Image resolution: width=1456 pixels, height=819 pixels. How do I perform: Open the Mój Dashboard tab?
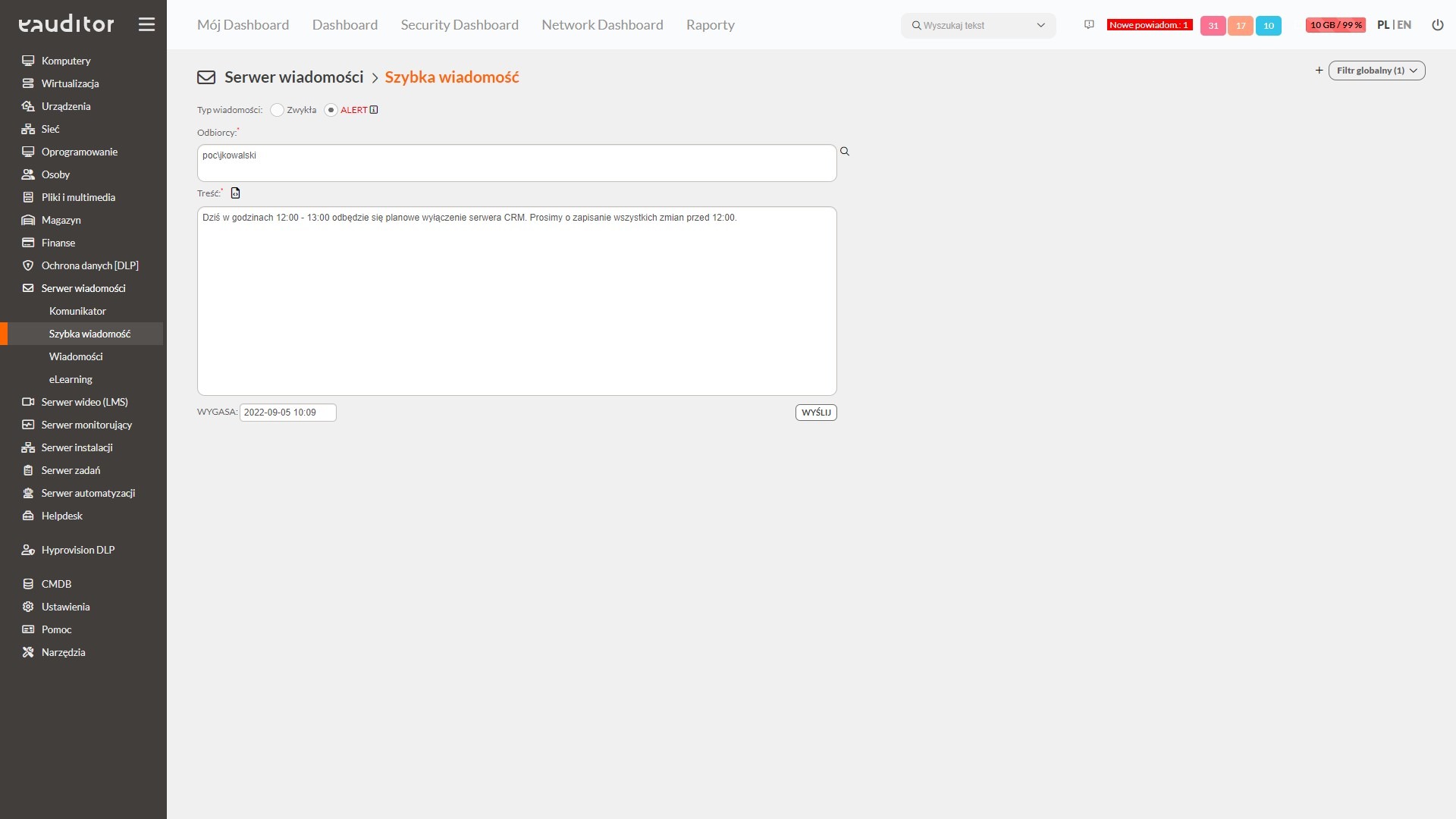point(243,25)
